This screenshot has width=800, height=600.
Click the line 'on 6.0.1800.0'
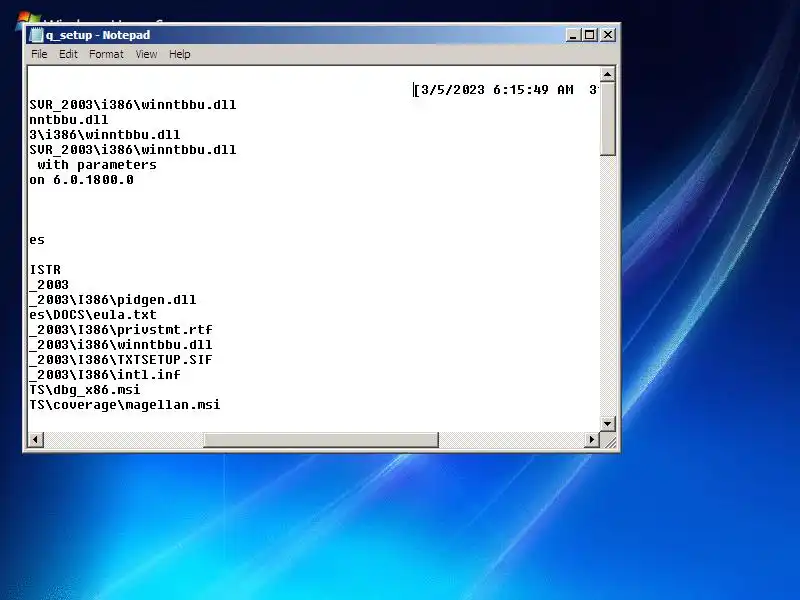82,180
